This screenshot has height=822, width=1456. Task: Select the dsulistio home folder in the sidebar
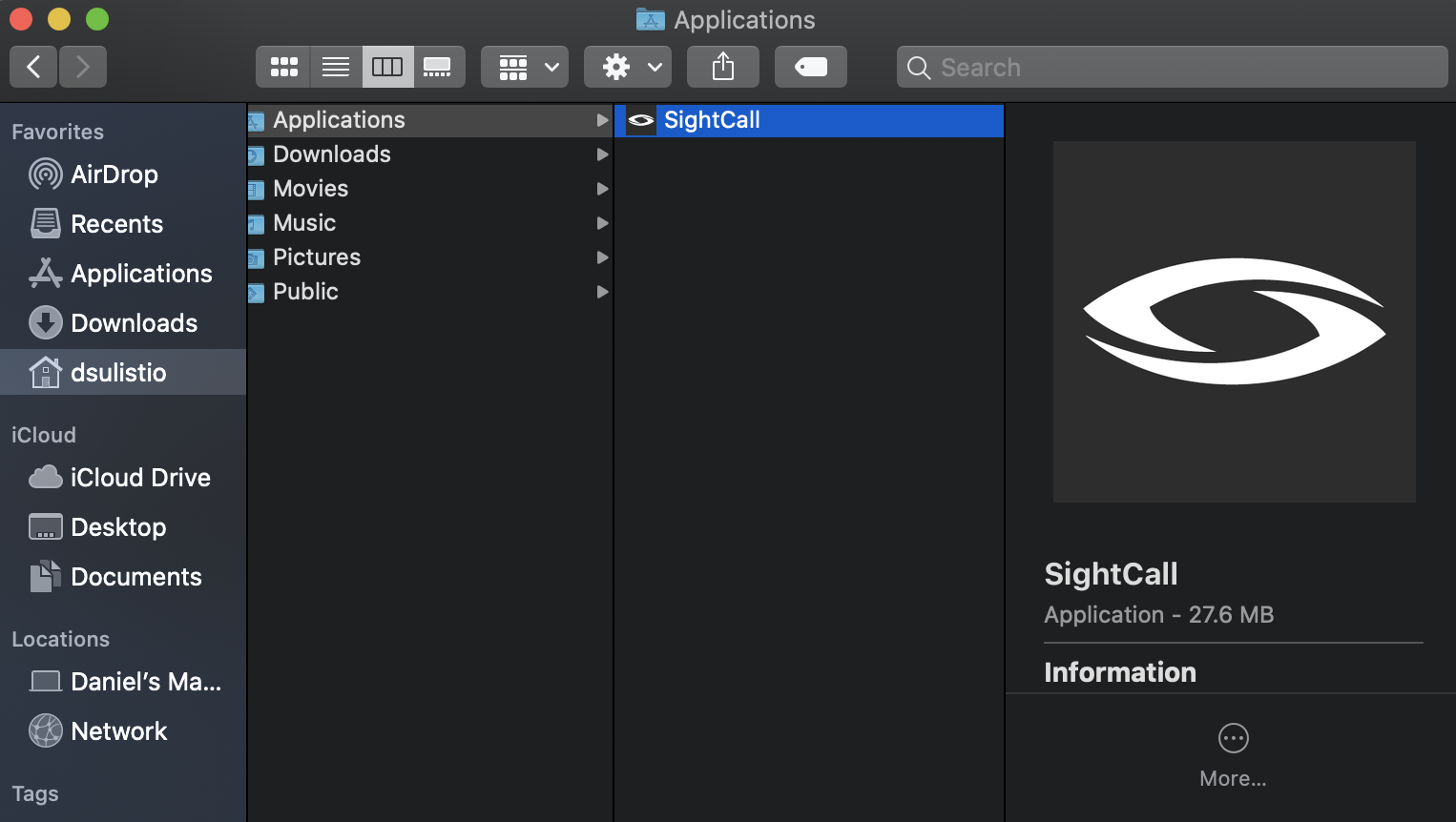123,372
